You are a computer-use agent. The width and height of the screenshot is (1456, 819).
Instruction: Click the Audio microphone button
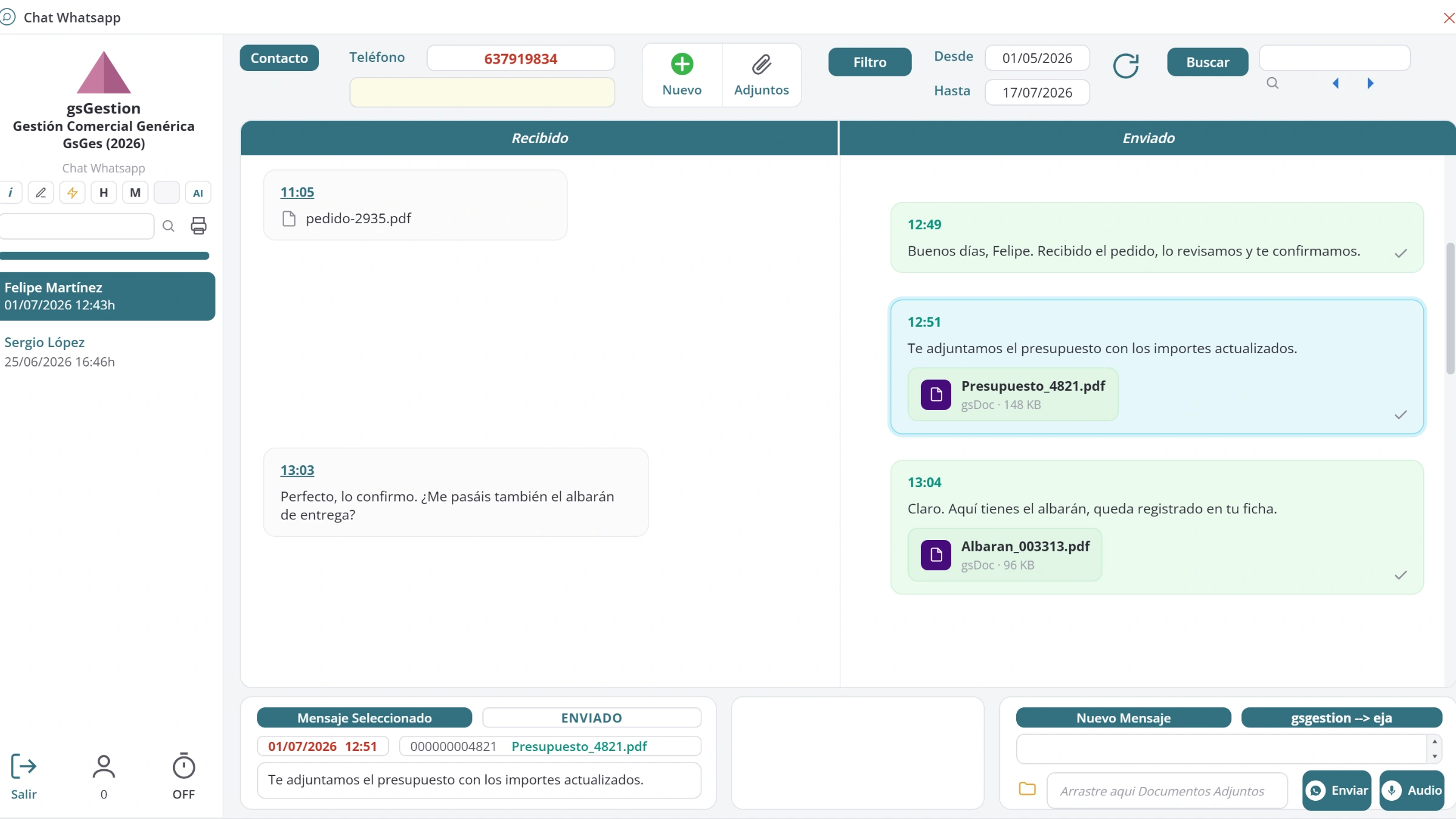[1412, 790]
